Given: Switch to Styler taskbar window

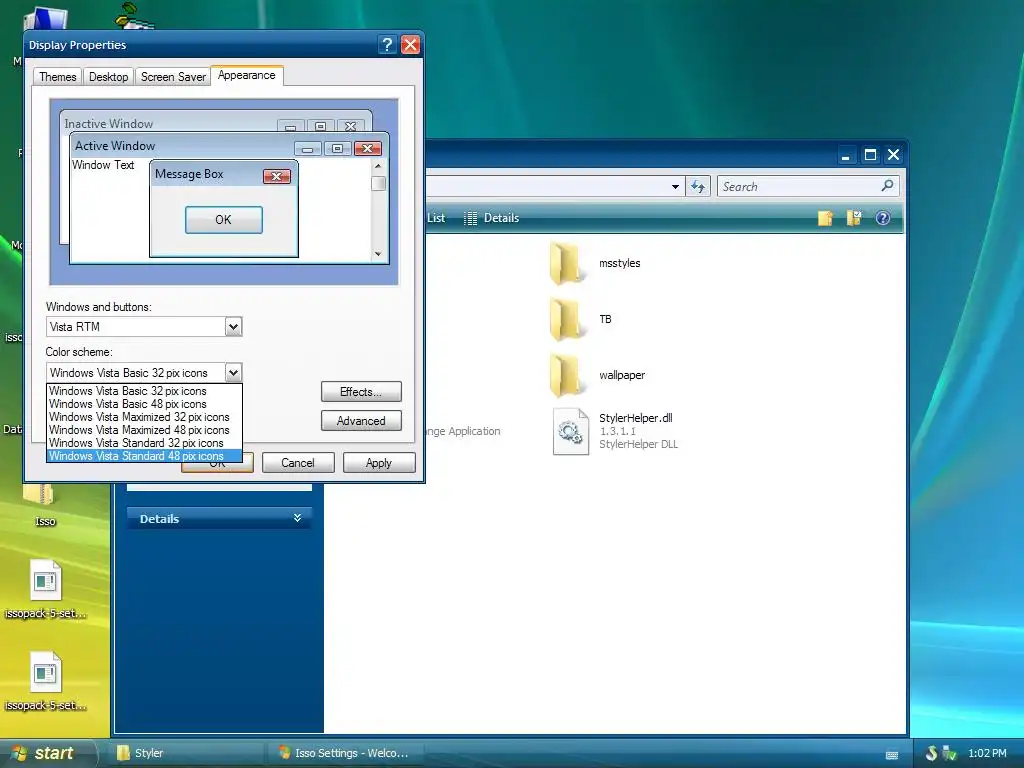Looking at the screenshot, I should (187, 753).
